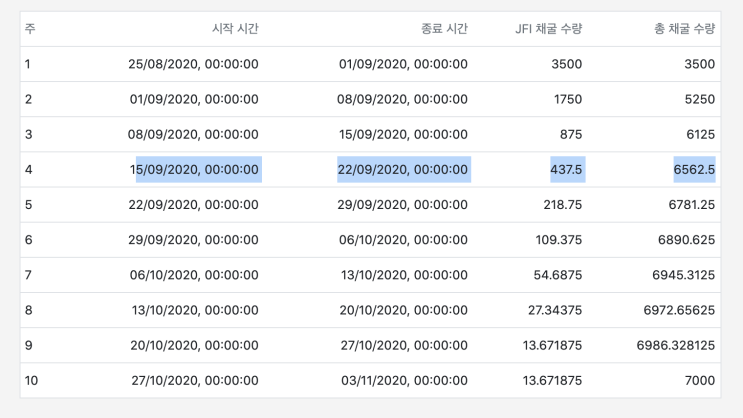
Task: Click week number 10 cell
Action: tap(31, 380)
